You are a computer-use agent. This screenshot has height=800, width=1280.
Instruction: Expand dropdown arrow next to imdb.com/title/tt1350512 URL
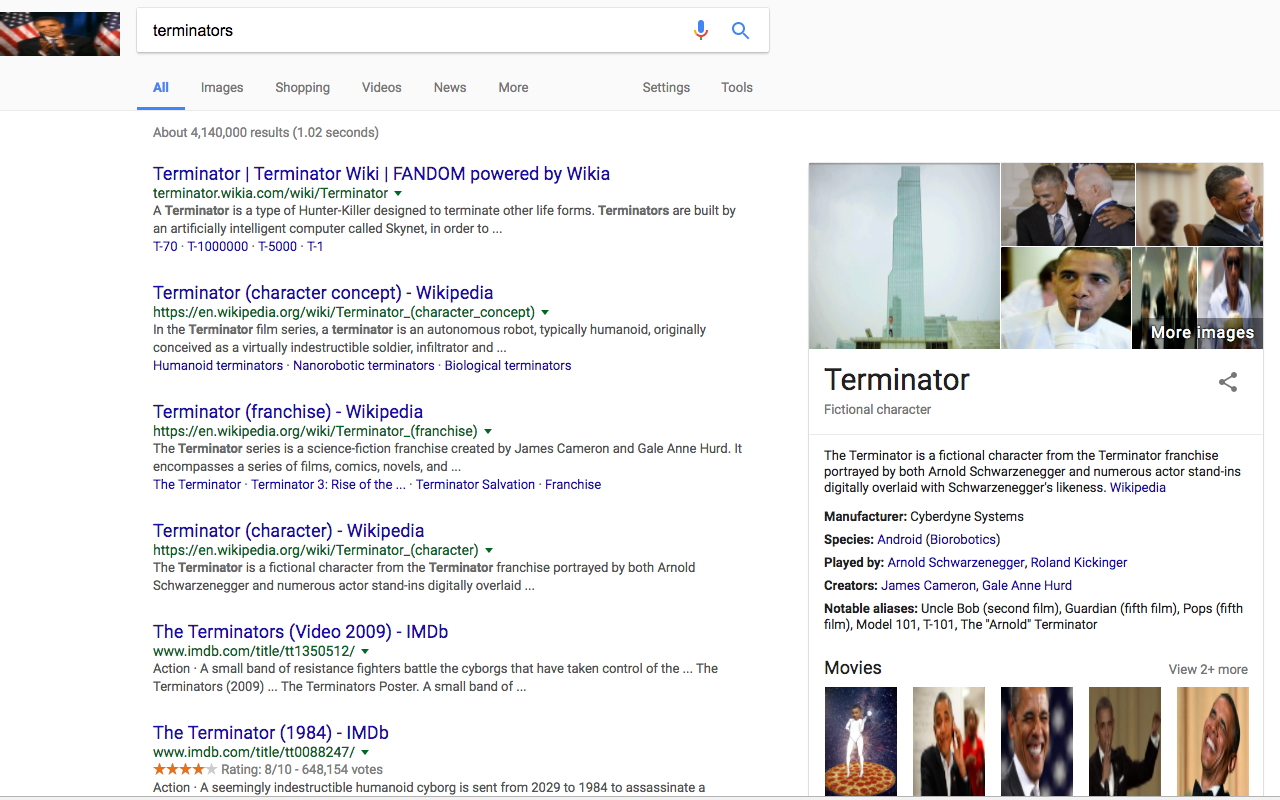pyautogui.click(x=365, y=652)
